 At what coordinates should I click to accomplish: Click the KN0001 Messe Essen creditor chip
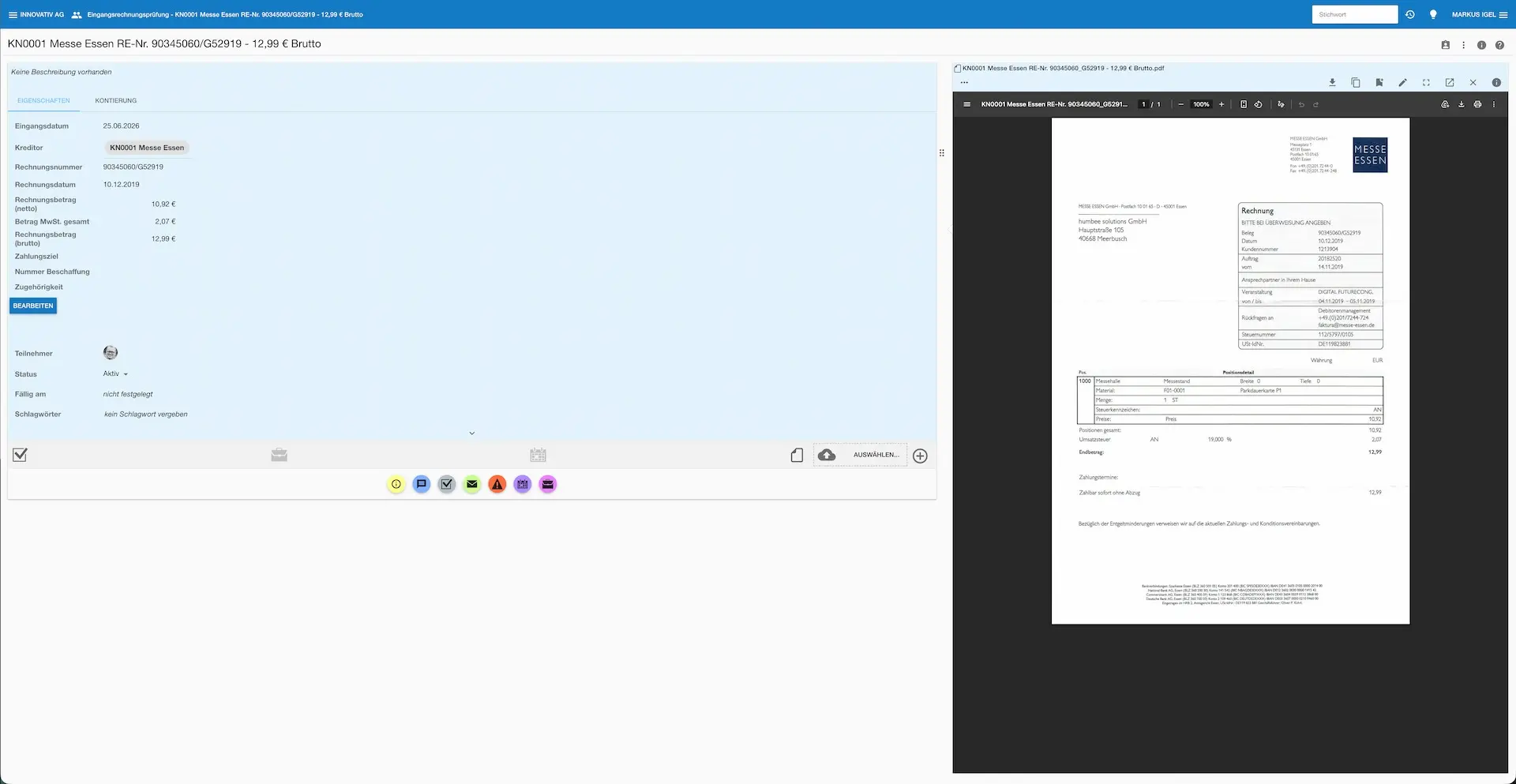click(x=147, y=148)
